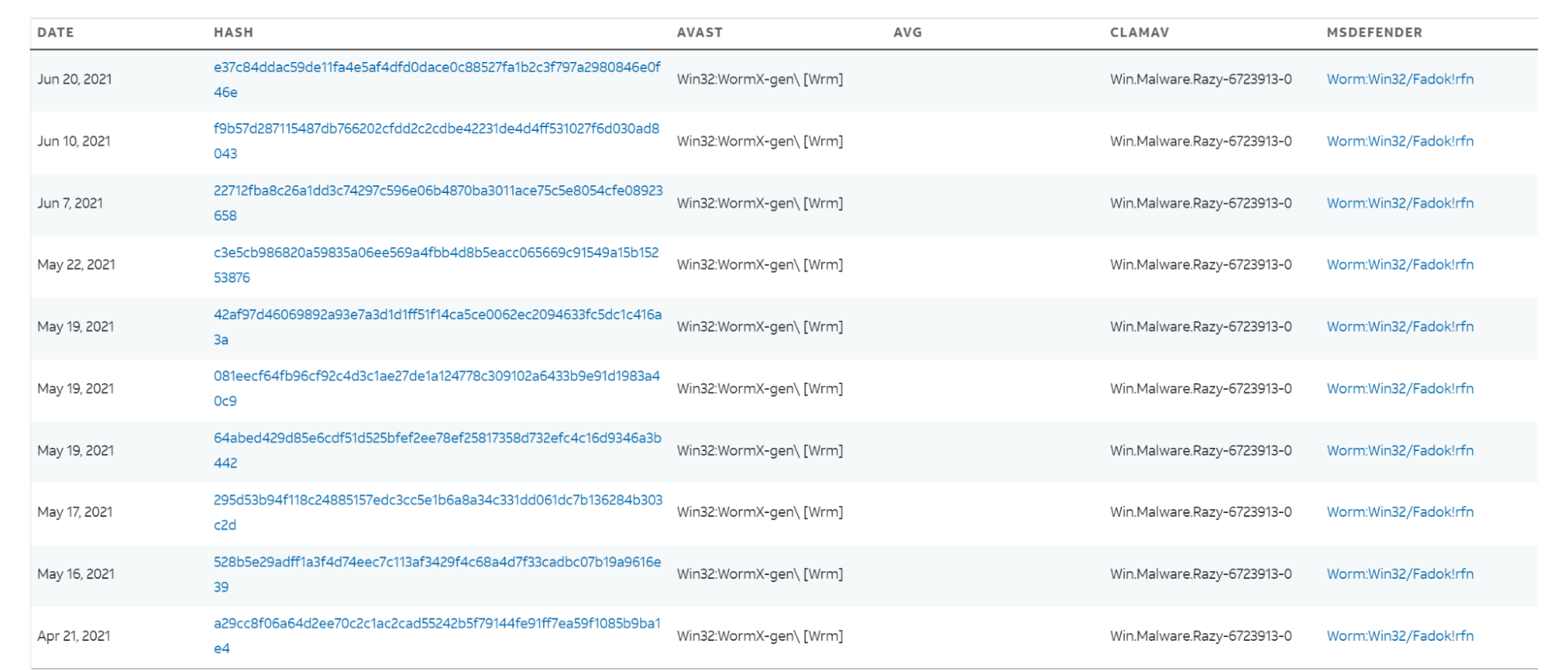
Task: Open the Fadok!rfn link in Jun 7 row
Action: (x=1399, y=203)
